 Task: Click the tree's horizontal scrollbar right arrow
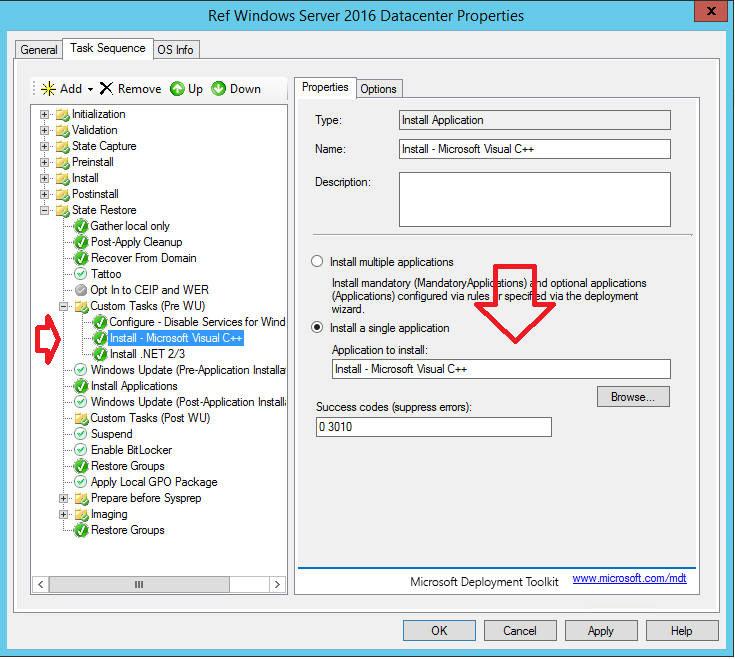point(277,584)
